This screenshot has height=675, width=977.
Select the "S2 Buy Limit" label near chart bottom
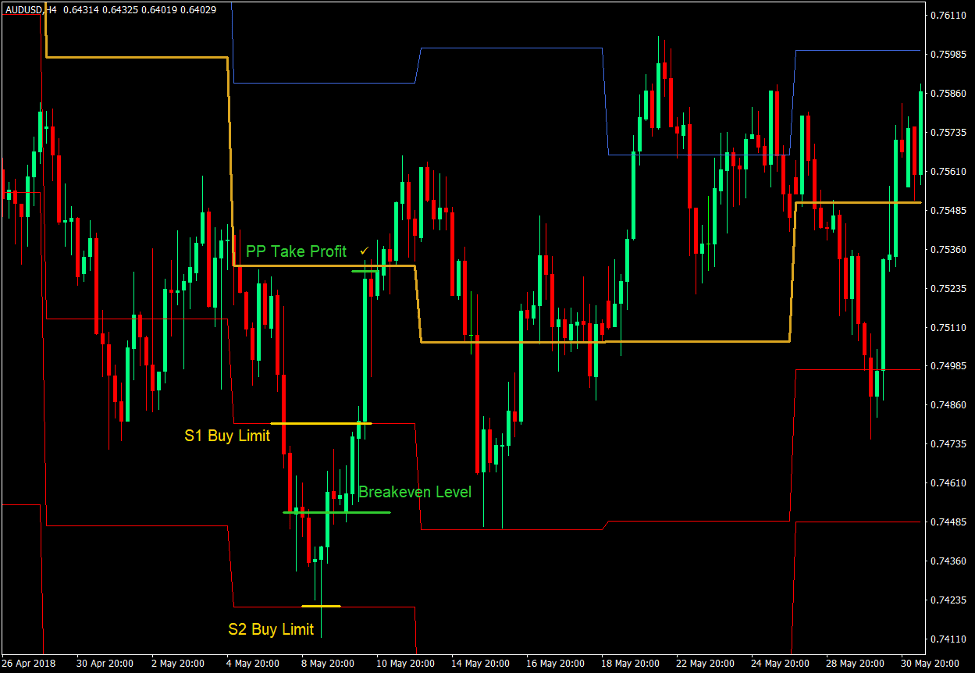tap(271, 629)
